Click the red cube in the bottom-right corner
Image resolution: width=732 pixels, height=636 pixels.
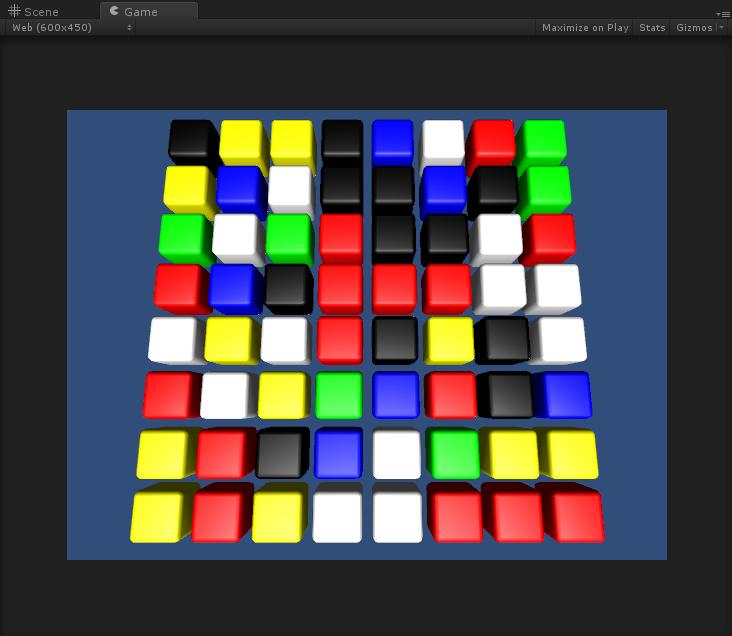573,514
